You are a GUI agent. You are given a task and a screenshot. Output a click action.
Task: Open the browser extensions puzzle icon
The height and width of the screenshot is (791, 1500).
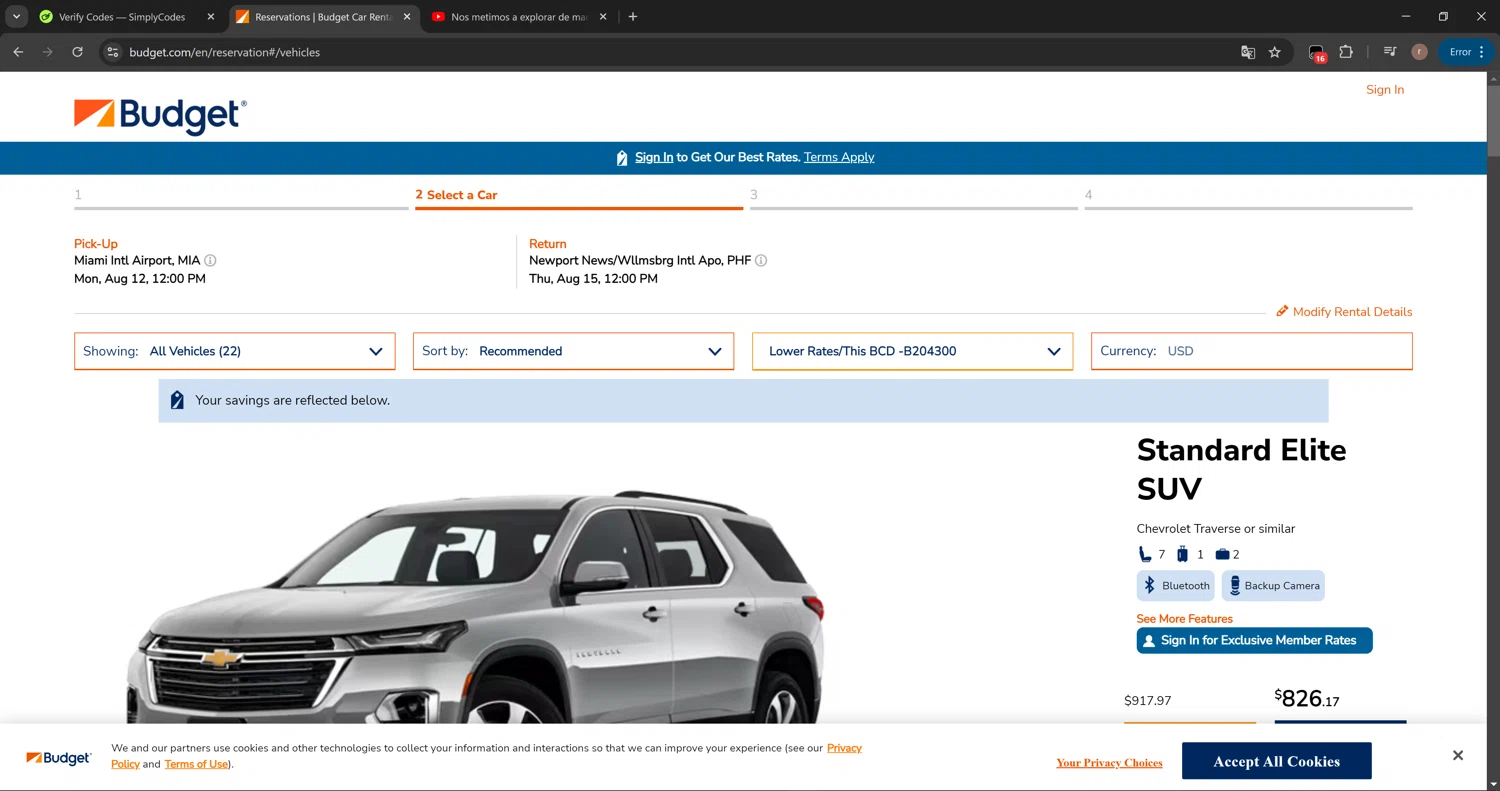(1346, 52)
